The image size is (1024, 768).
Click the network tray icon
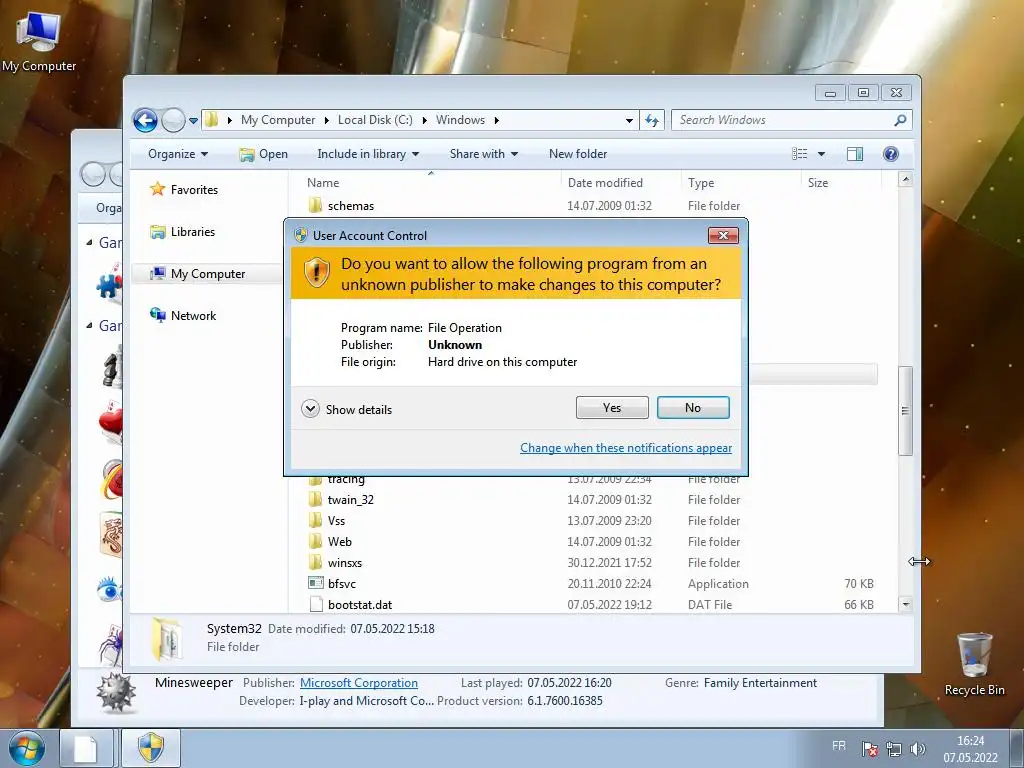point(893,749)
